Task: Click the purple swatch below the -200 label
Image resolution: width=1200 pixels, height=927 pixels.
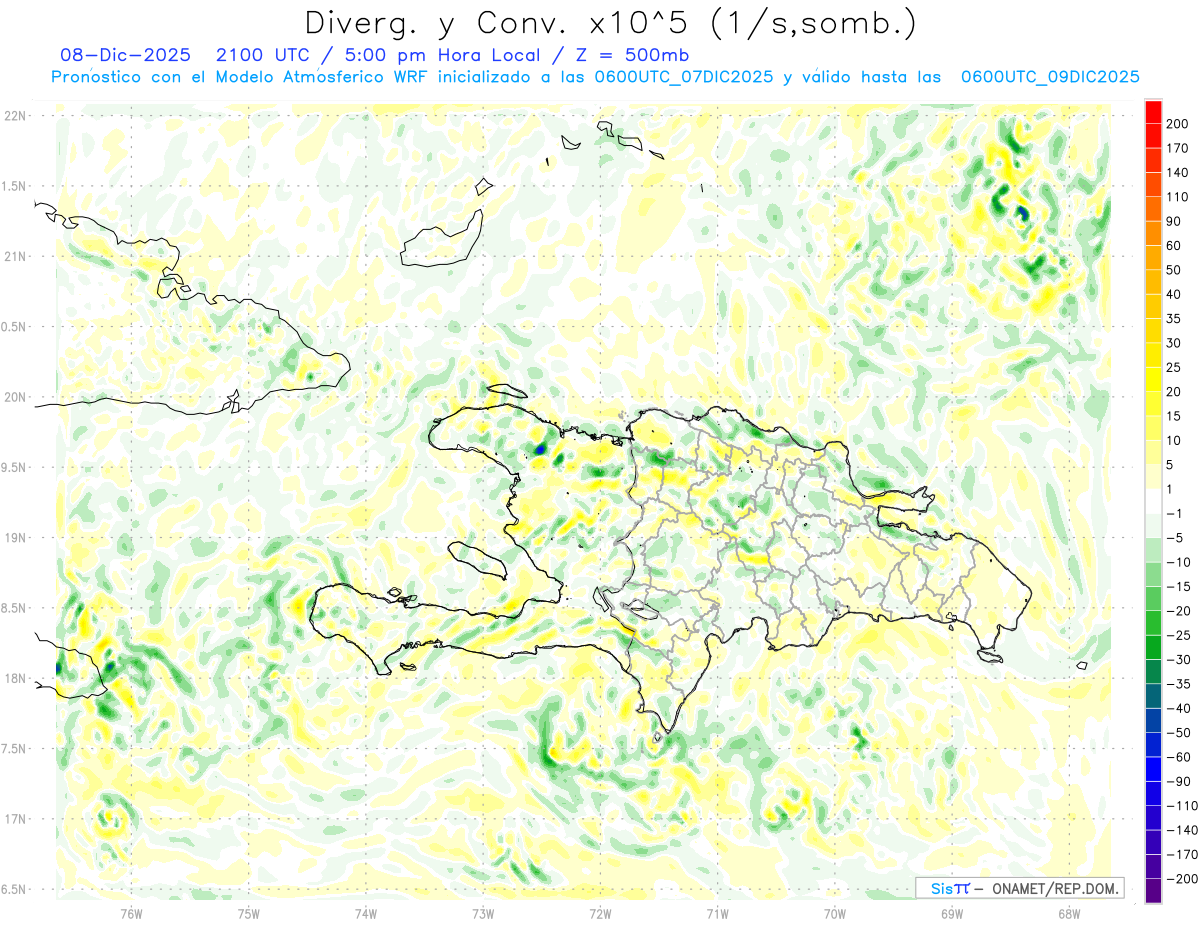Action: coord(1153,892)
